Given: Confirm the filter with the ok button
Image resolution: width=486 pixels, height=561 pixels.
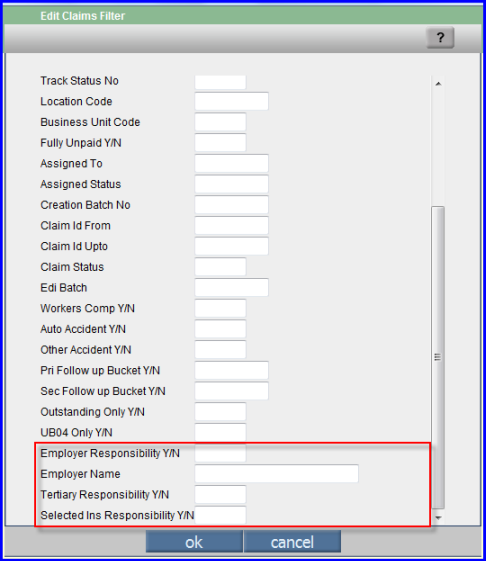Looking at the screenshot, I should tap(194, 542).
